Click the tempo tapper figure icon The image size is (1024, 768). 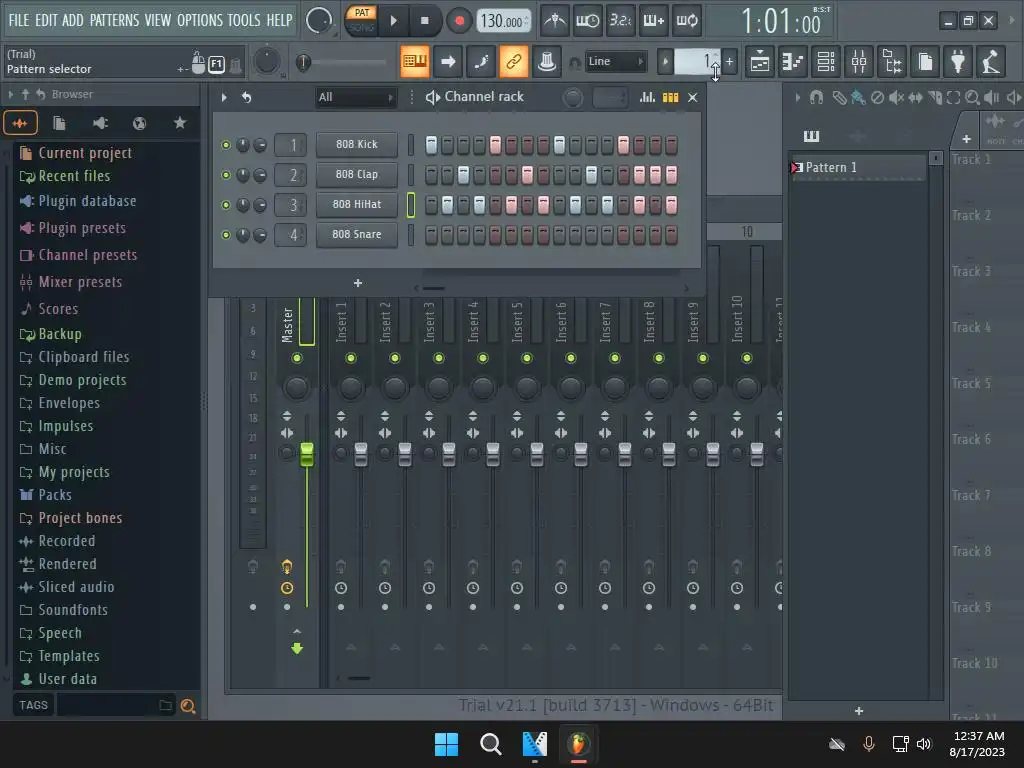click(991, 62)
